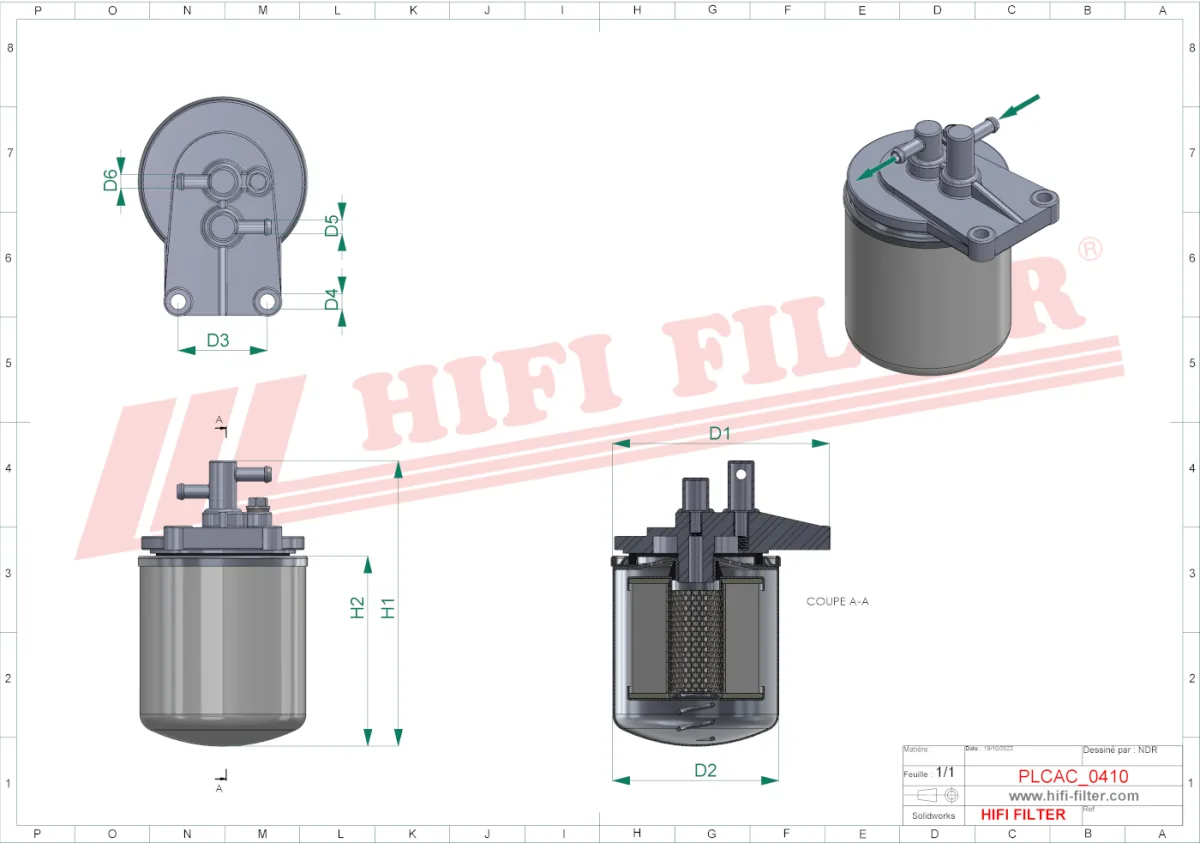Screen dimensions: 1200x843
Task: Select the front elevation view with section line
Action: (222, 603)
